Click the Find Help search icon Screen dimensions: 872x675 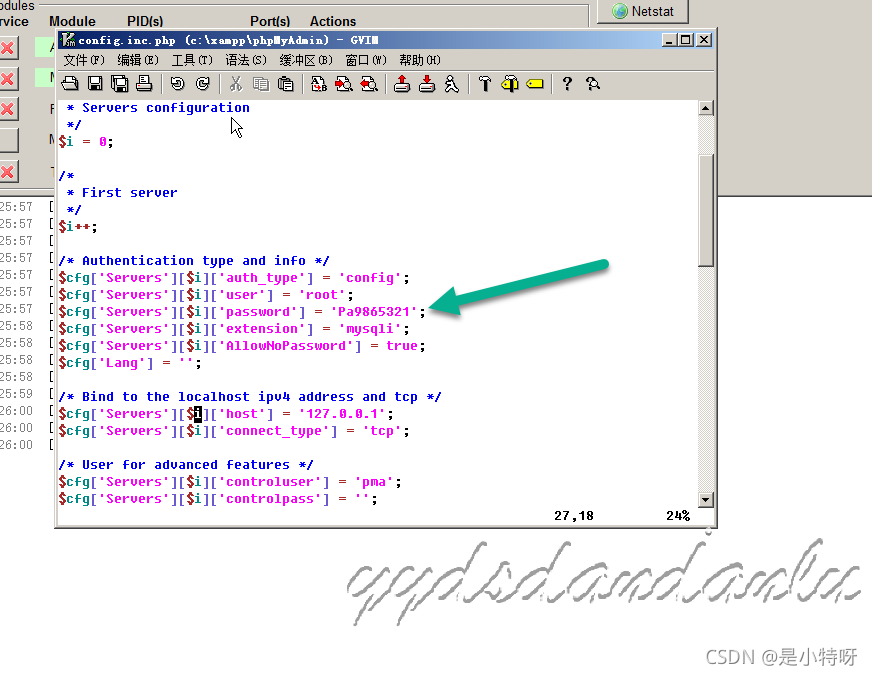click(593, 83)
